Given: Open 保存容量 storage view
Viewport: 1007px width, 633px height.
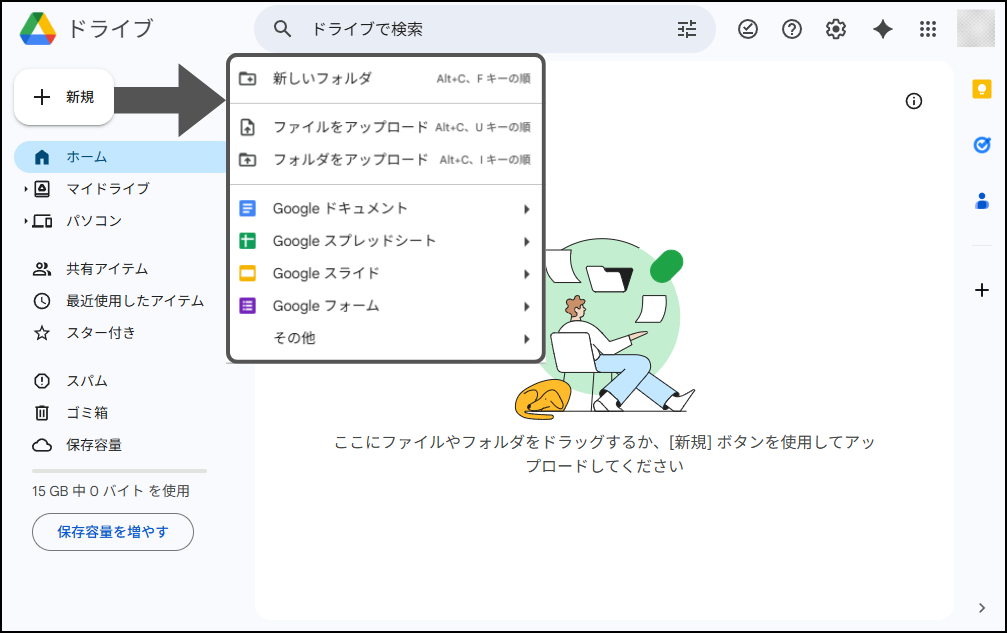Looking at the screenshot, I should tap(94, 445).
